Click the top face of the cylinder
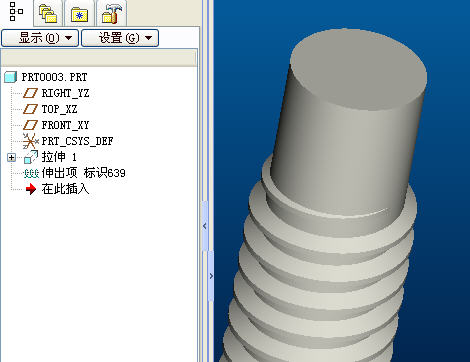 pyautogui.click(x=358, y=69)
